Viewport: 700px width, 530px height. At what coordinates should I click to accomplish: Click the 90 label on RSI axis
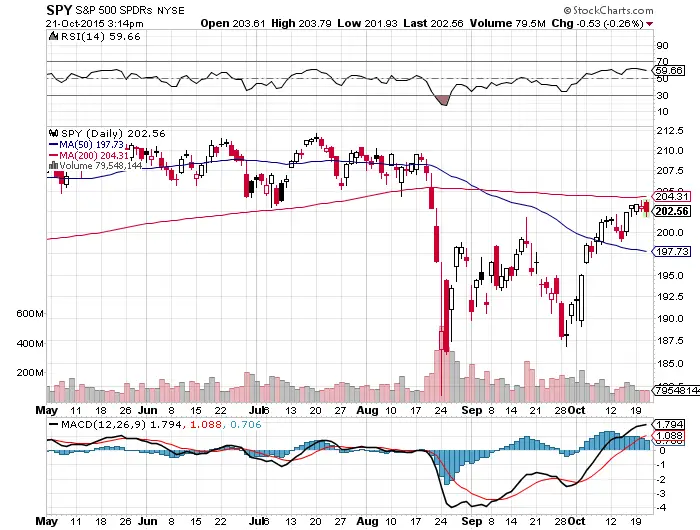662,46
